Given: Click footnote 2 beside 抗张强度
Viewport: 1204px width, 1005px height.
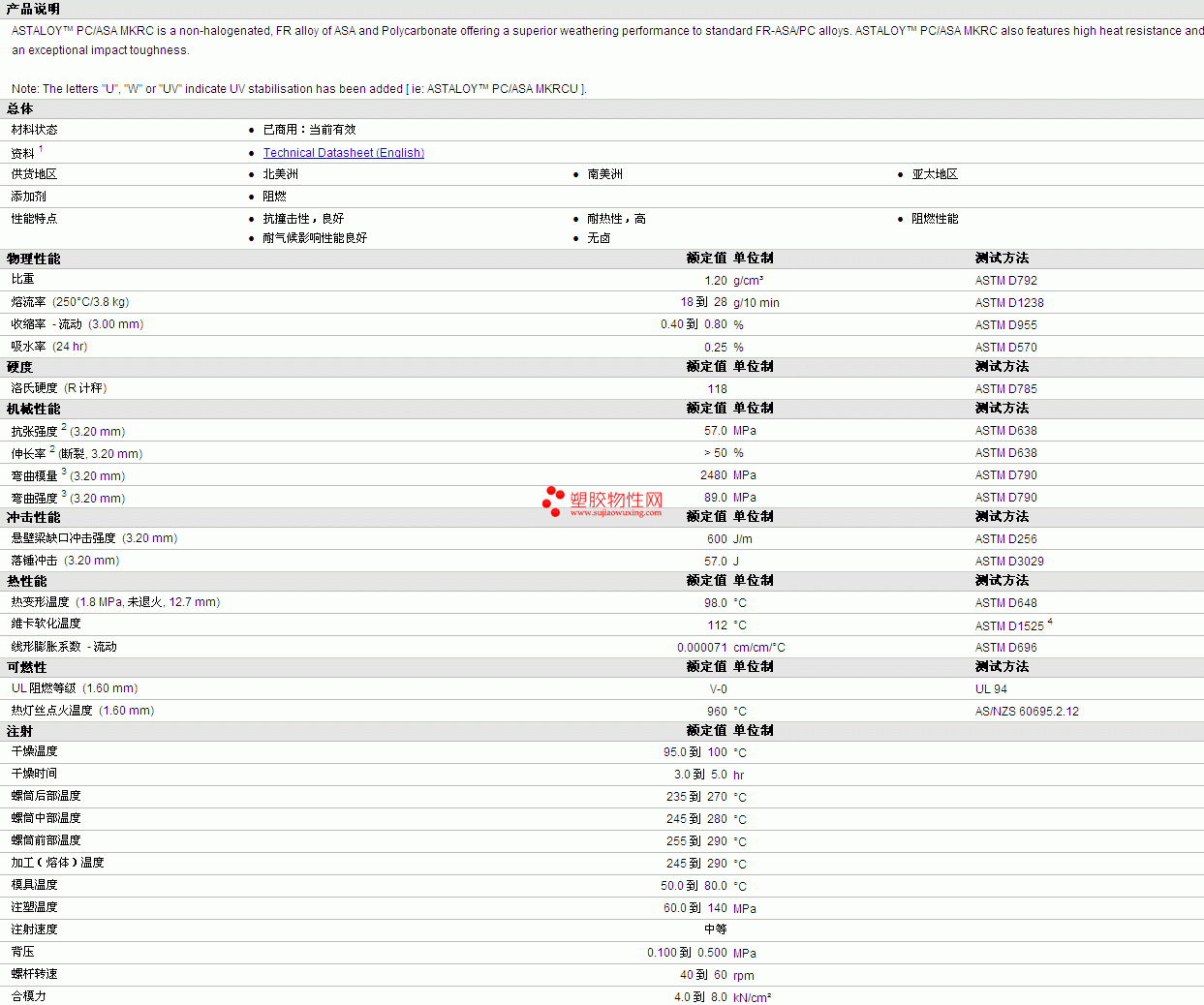Looking at the screenshot, I should (x=64, y=427).
